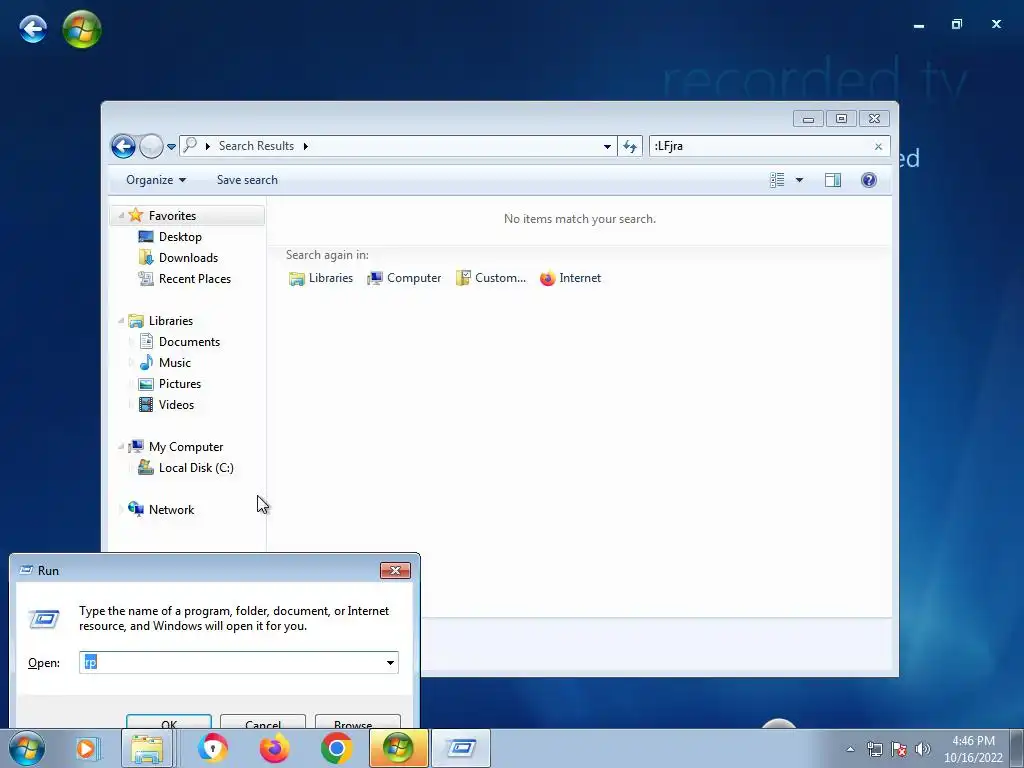Screen dimensions: 1024x768
Task: Click the Media Center back arrow icon
Action: [33, 29]
